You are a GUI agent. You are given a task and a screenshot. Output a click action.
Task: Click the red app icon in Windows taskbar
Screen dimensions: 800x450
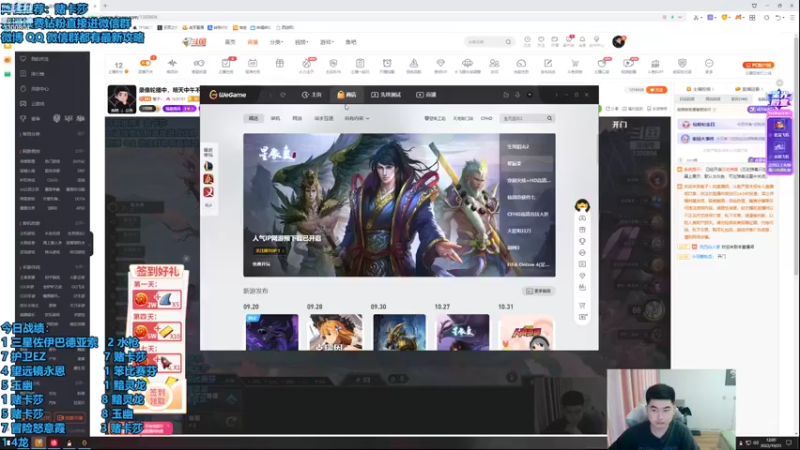click(54, 443)
